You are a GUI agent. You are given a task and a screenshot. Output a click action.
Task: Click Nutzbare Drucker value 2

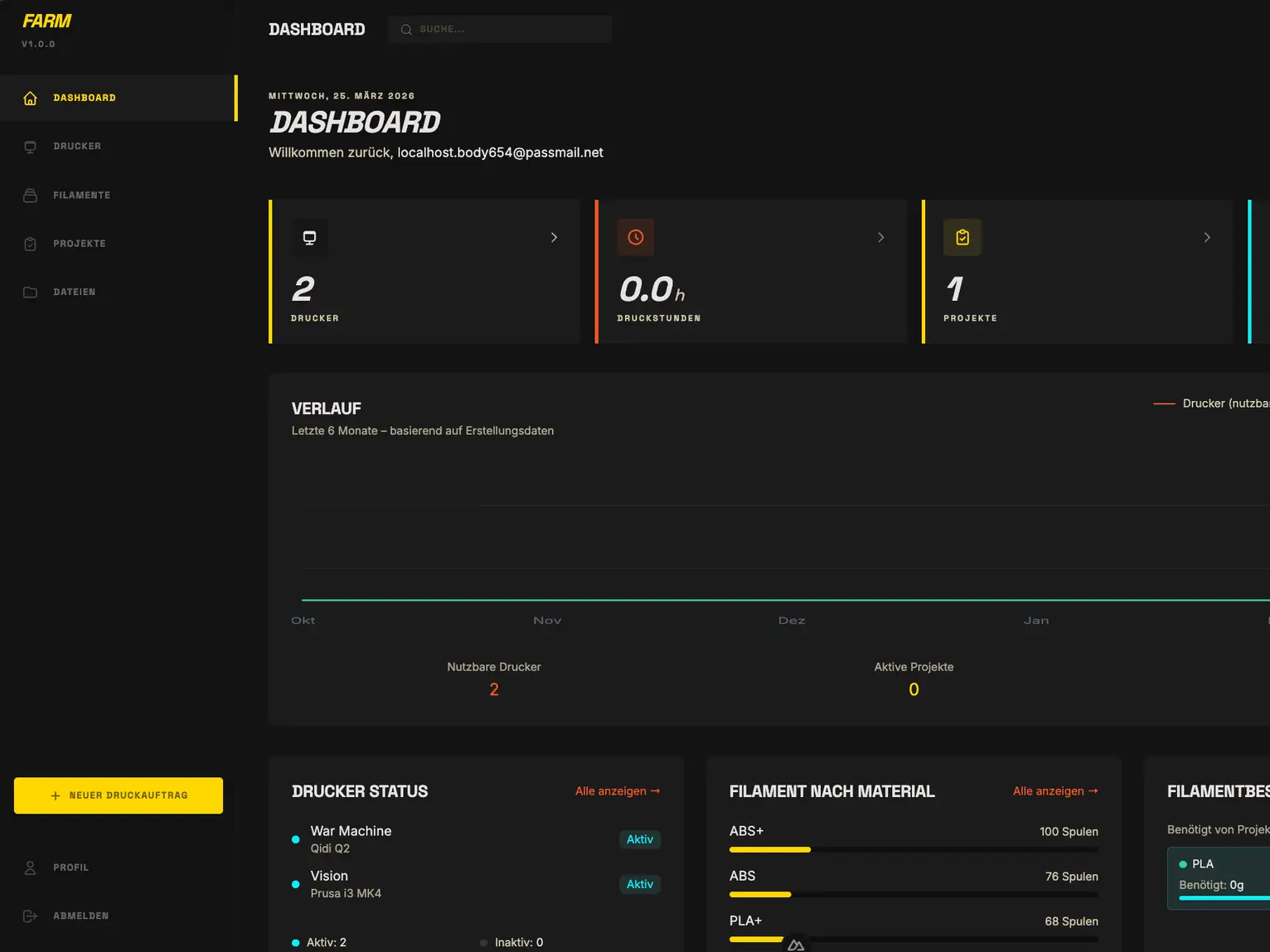click(x=494, y=689)
